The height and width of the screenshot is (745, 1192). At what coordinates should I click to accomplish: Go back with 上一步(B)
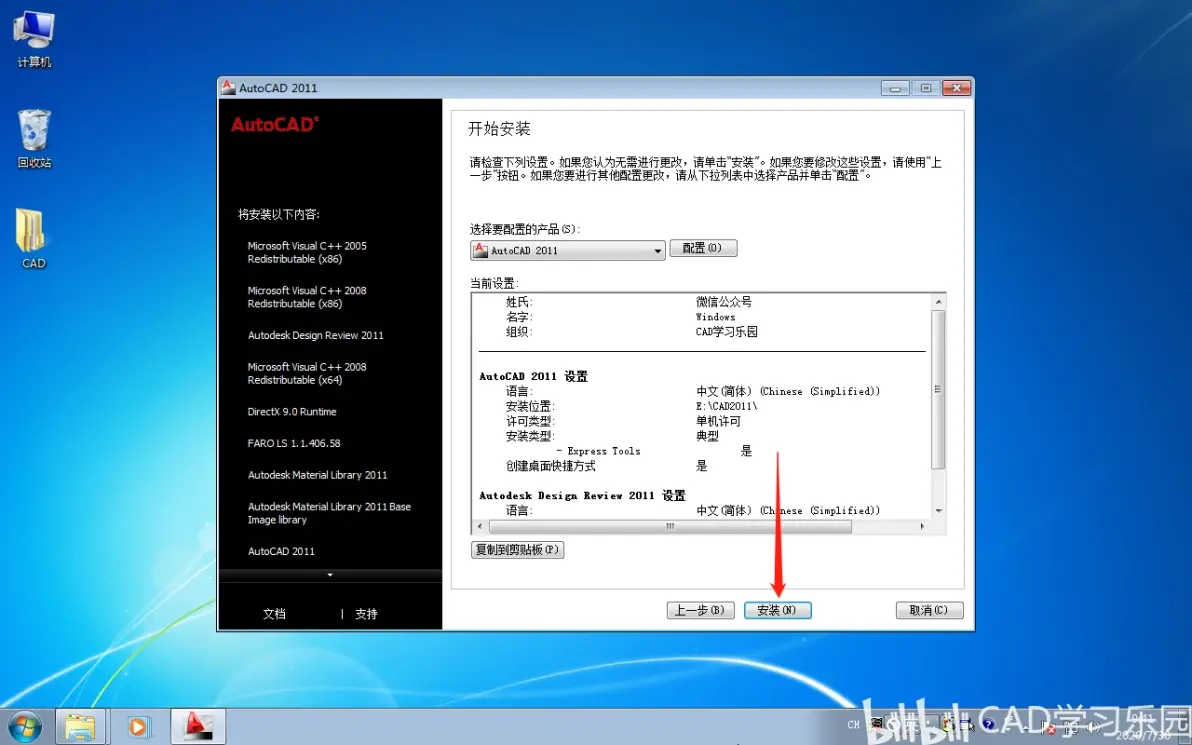click(x=700, y=610)
